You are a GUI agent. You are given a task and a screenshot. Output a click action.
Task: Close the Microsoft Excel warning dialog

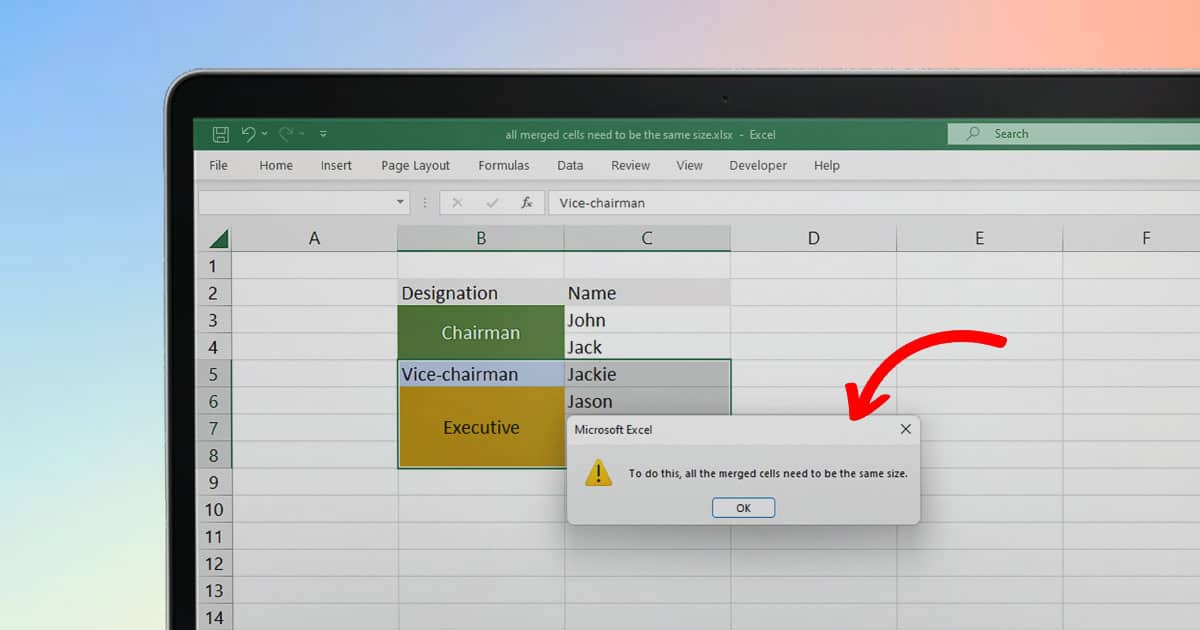point(905,429)
